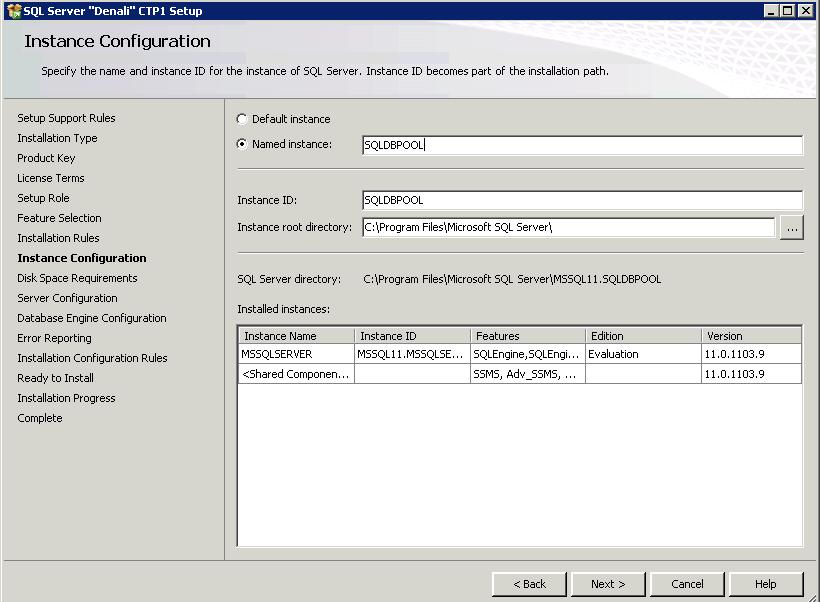Select the Named instance radio button

tap(242, 144)
